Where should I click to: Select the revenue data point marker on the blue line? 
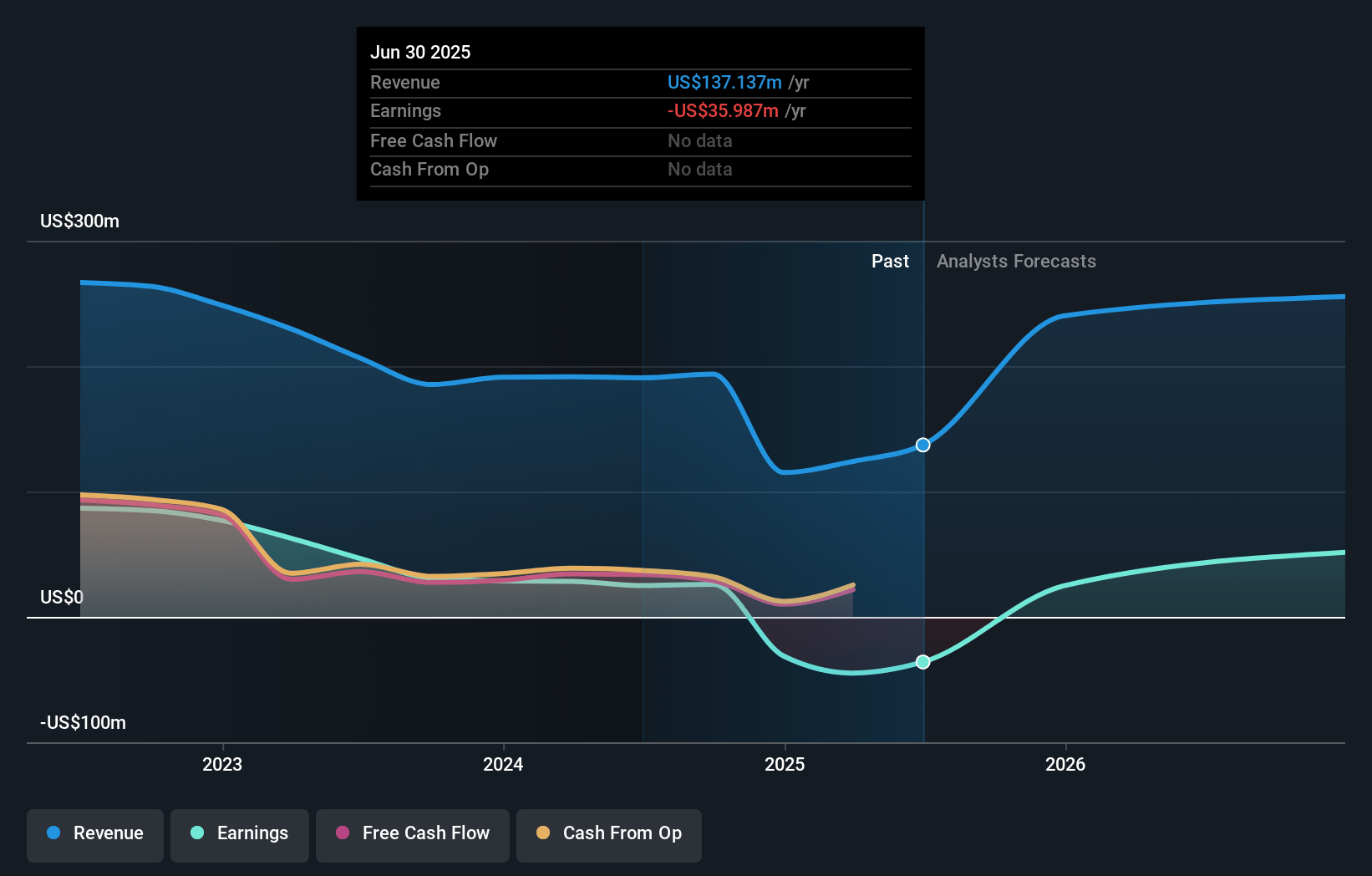coord(923,445)
